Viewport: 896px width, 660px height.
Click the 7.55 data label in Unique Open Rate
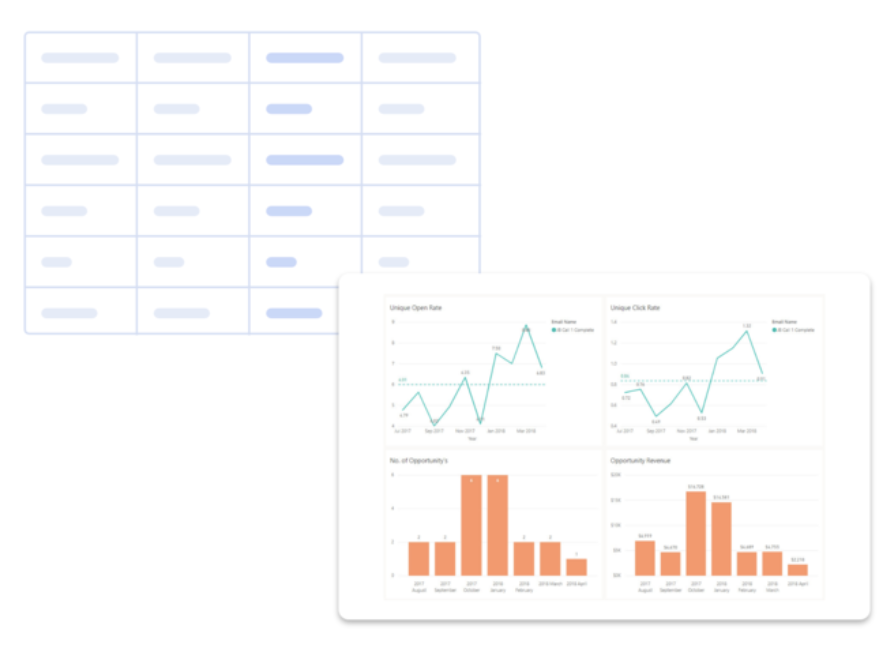tap(496, 348)
